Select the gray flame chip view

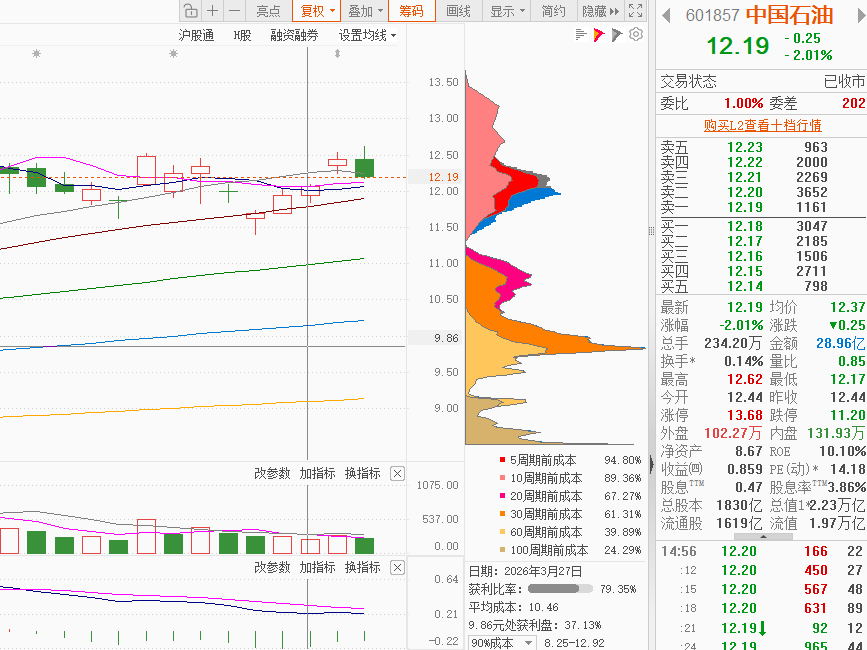(617, 35)
